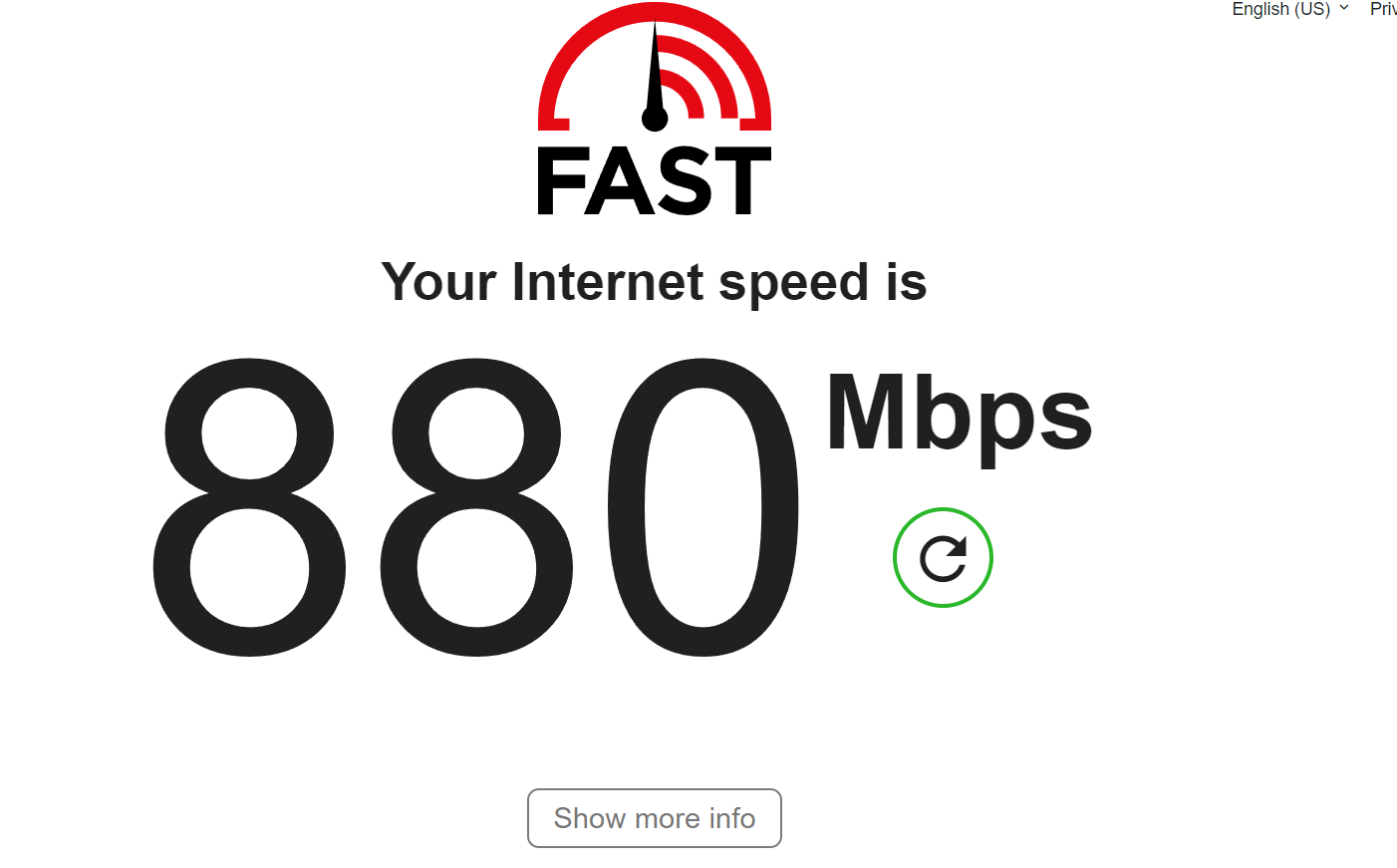
Task: Click the FAST wordmark under the gauge
Action: click(x=655, y=181)
